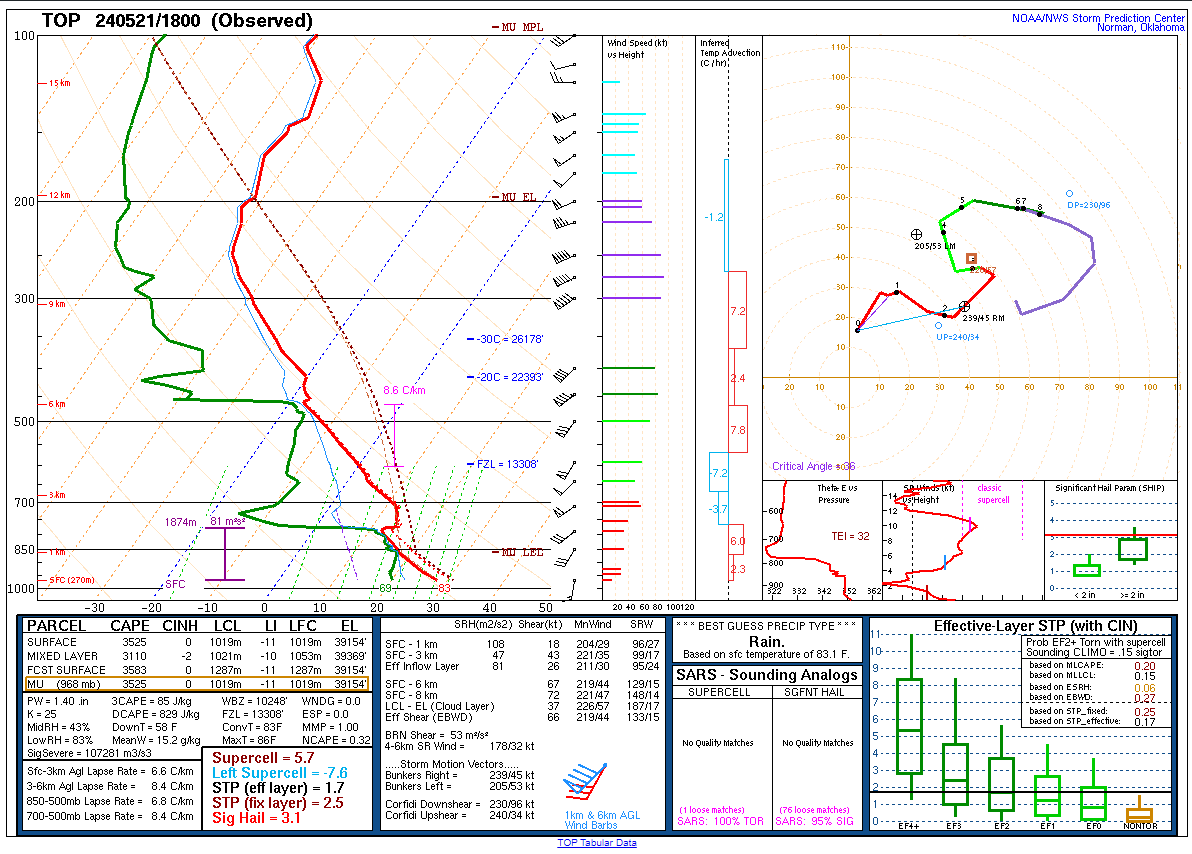The image size is (1192, 854).
Task: Click the left-mover marker labeled 205/53 LM
Action: [916, 234]
